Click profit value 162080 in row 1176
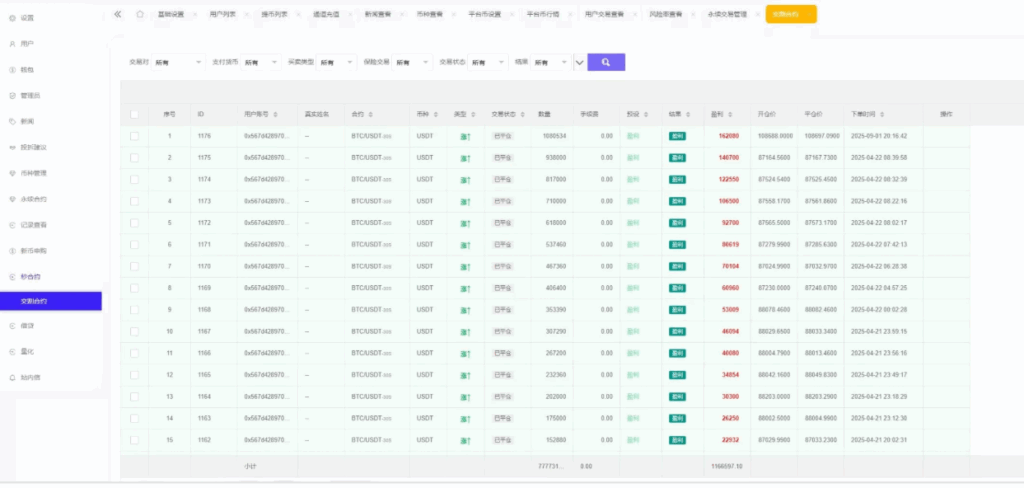Image resolution: width=1024 pixels, height=488 pixels. [729, 136]
